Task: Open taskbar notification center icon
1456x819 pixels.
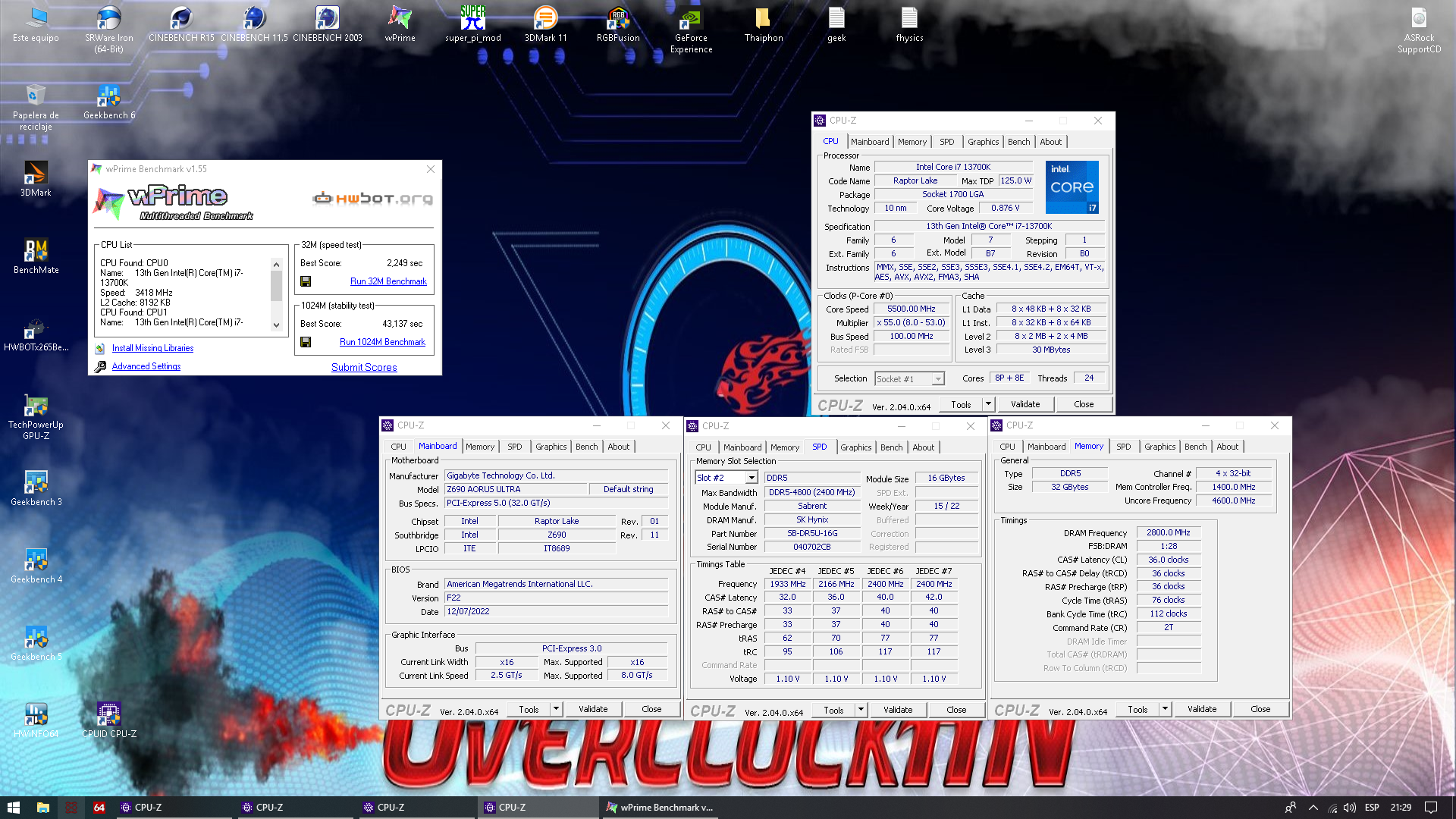Action: [1431, 808]
